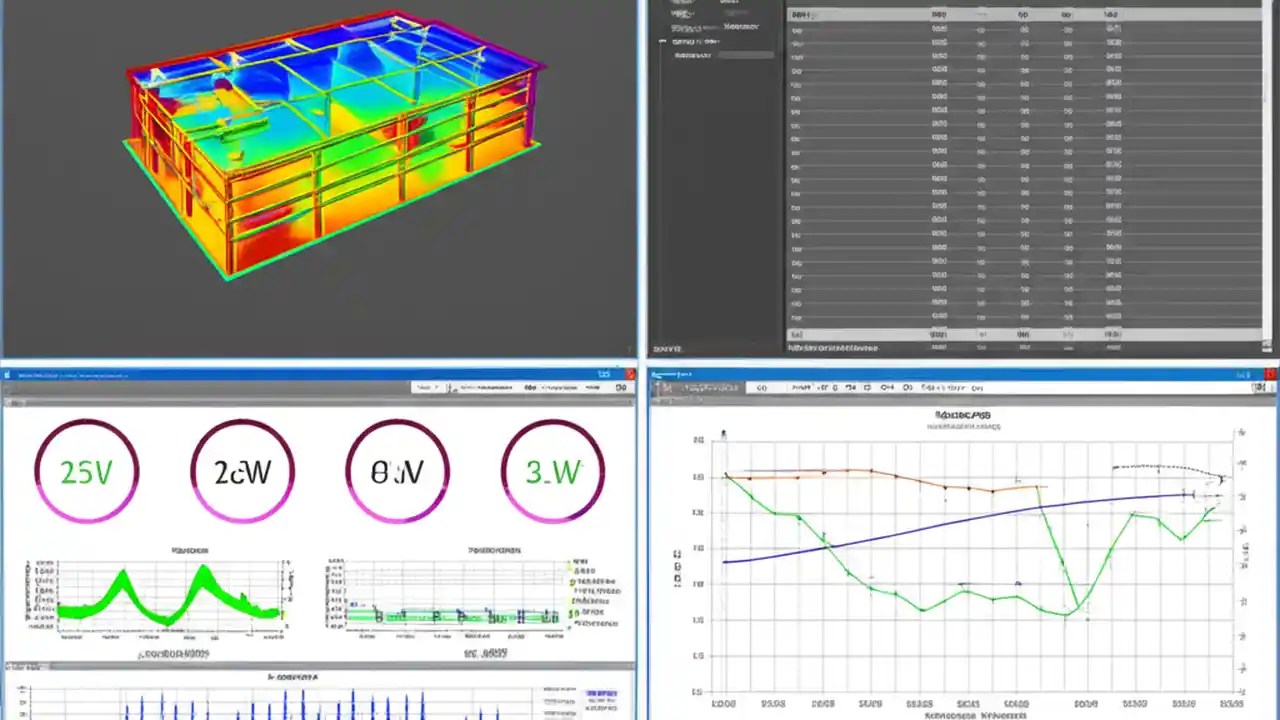Click the application icon in the dashboard title bar
Screen dimensions: 1280x720
[x=9, y=375]
